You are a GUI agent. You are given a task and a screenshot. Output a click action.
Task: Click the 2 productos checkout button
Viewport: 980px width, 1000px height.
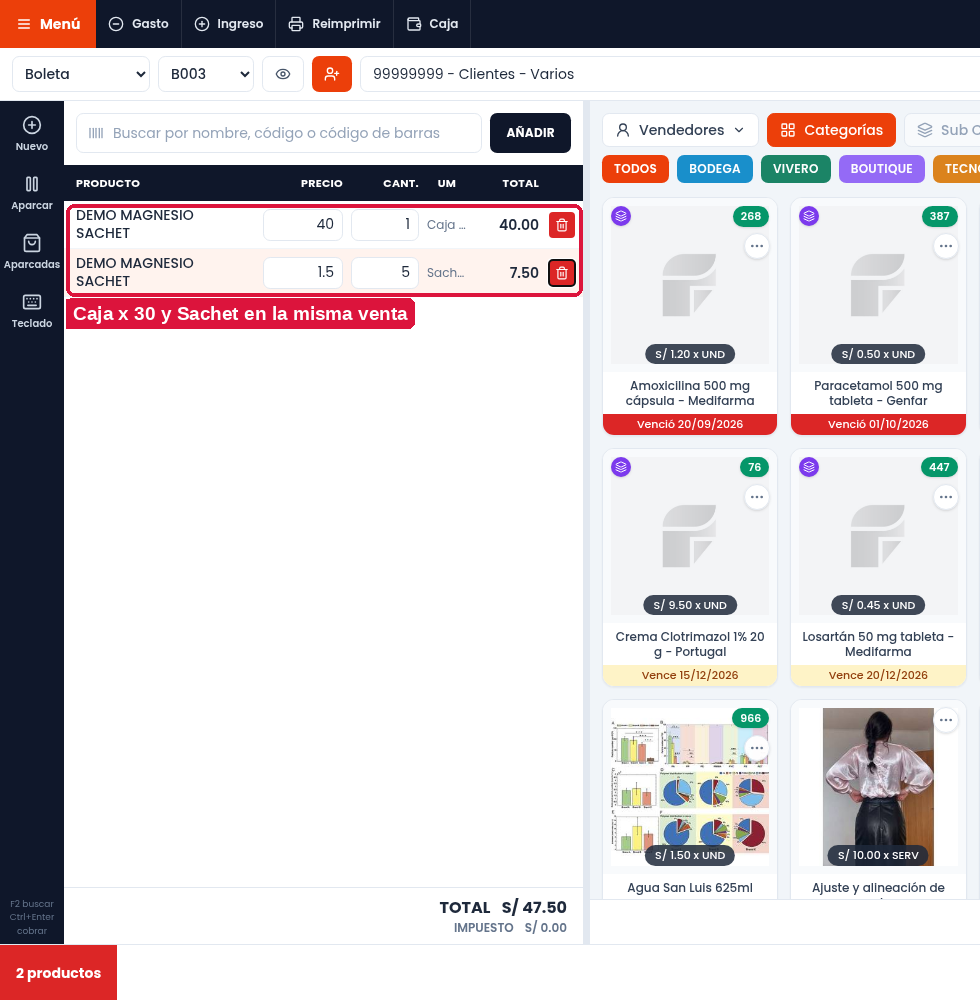tap(59, 973)
